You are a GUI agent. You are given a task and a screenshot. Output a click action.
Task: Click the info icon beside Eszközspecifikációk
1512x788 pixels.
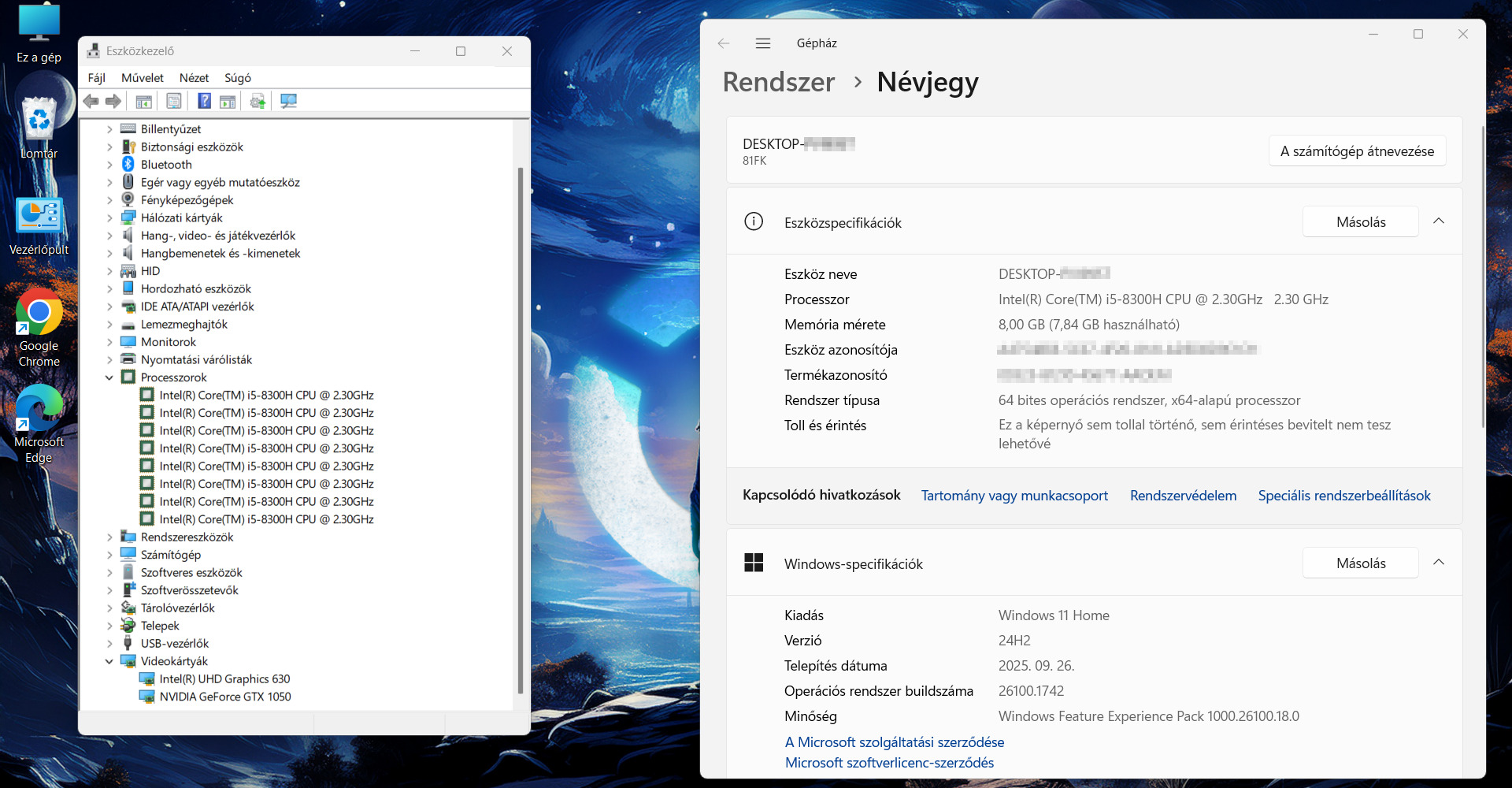tap(754, 221)
